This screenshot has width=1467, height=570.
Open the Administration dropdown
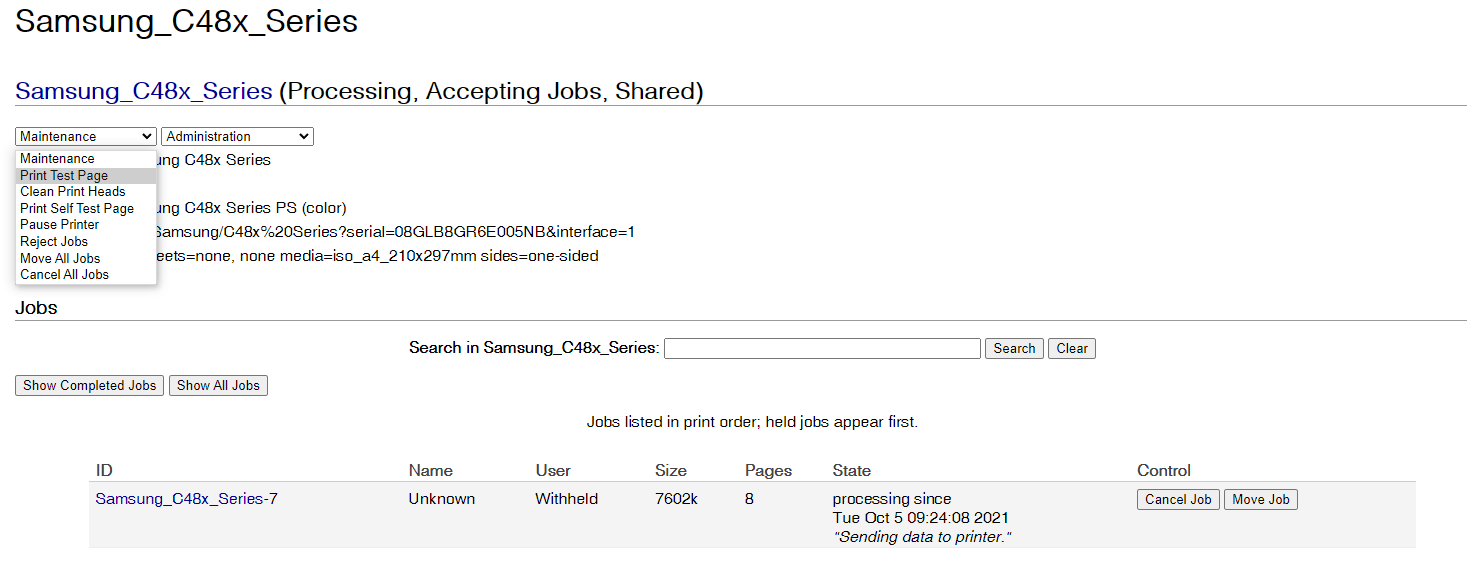tap(237, 136)
